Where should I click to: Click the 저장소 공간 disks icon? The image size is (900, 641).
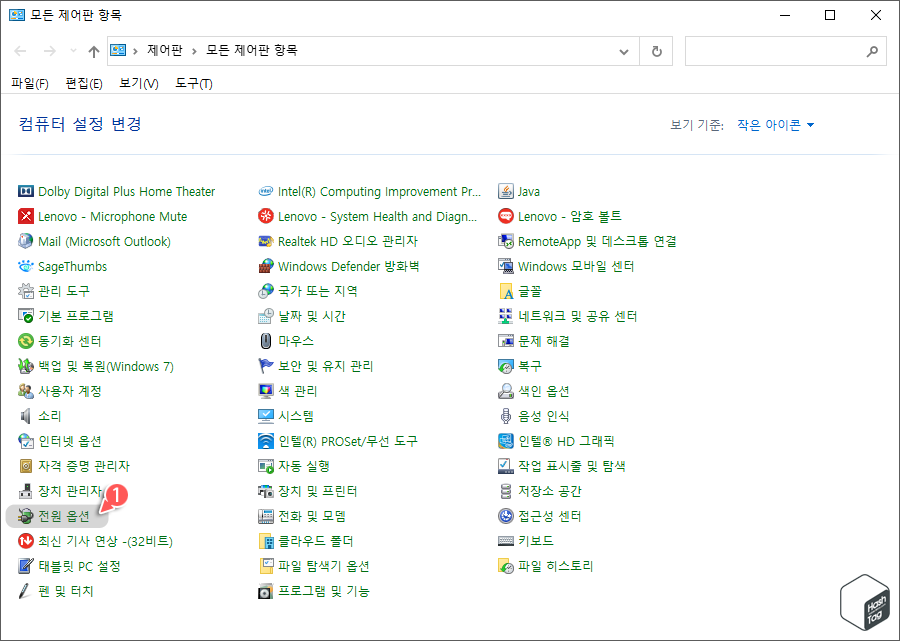[x=506, y=491]
